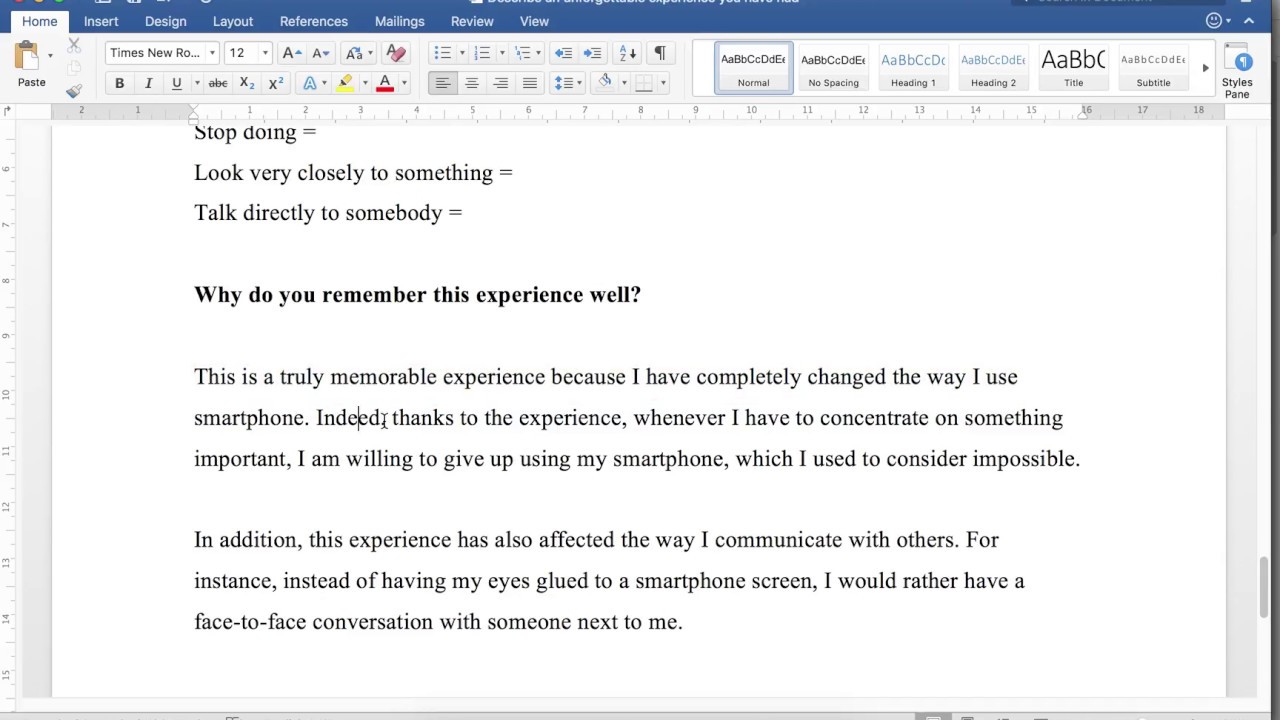Switch to the Mailings tab

pos(400,21)
